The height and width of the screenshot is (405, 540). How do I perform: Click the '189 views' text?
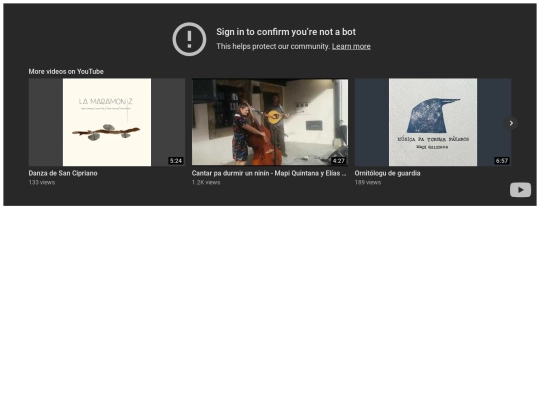coord(368,183)
